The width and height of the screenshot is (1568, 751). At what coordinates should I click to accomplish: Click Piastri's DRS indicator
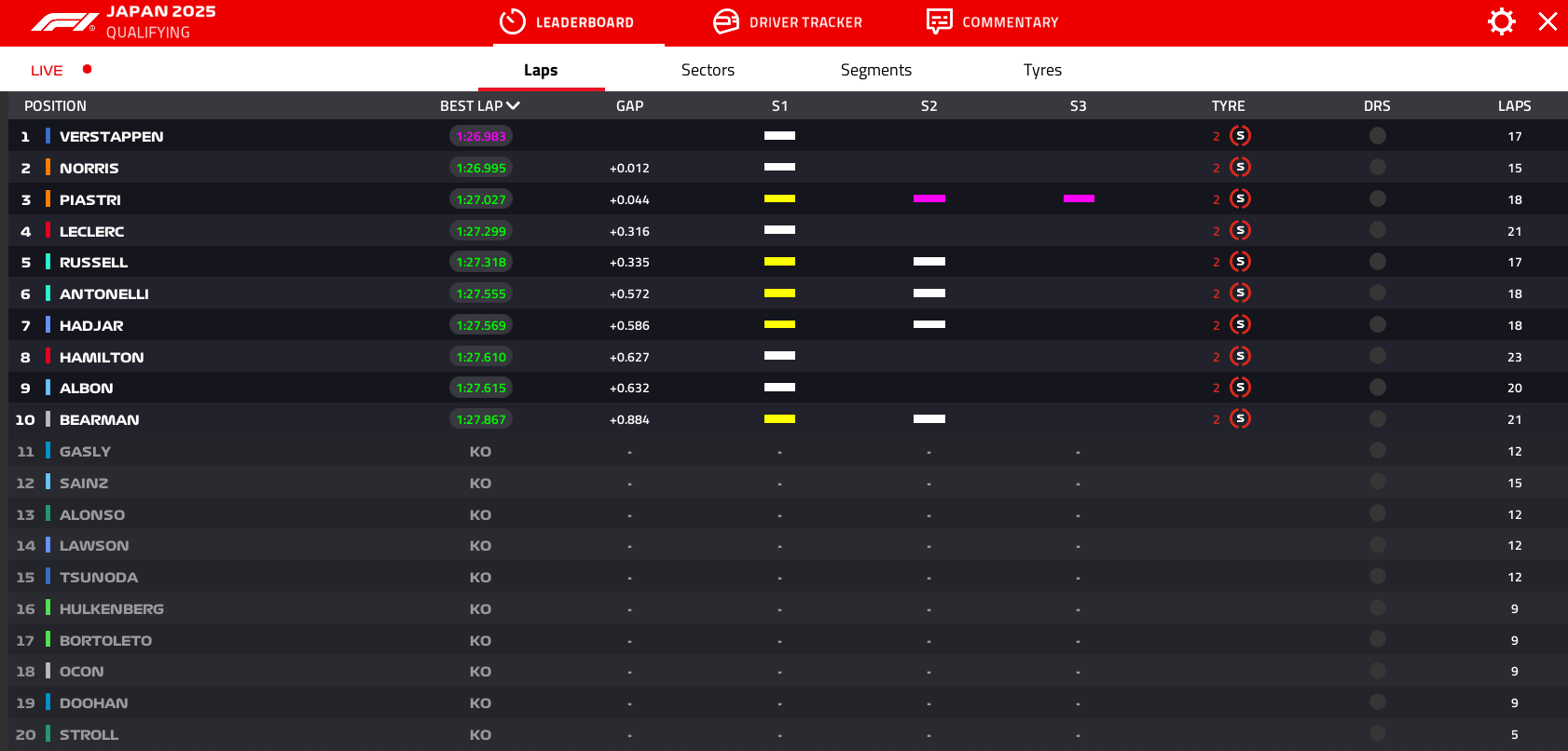click(1378, 199)
